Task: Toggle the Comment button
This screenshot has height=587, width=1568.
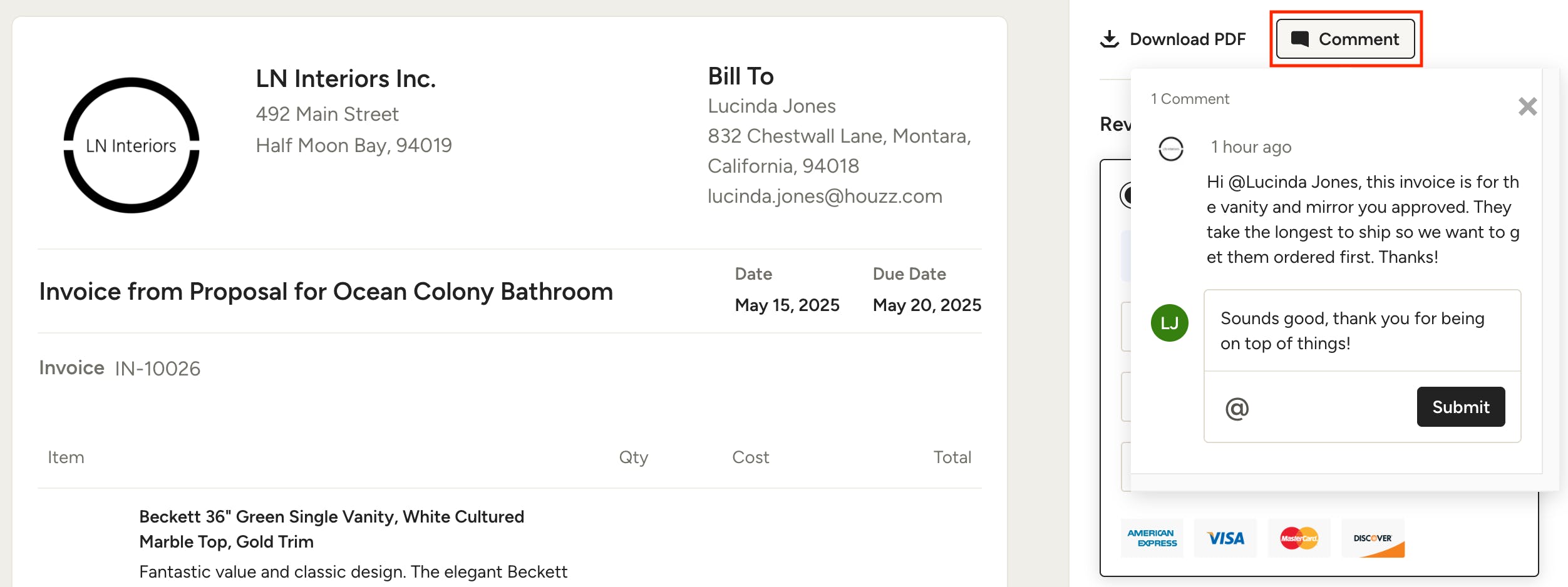Action: coord(1345,39)
